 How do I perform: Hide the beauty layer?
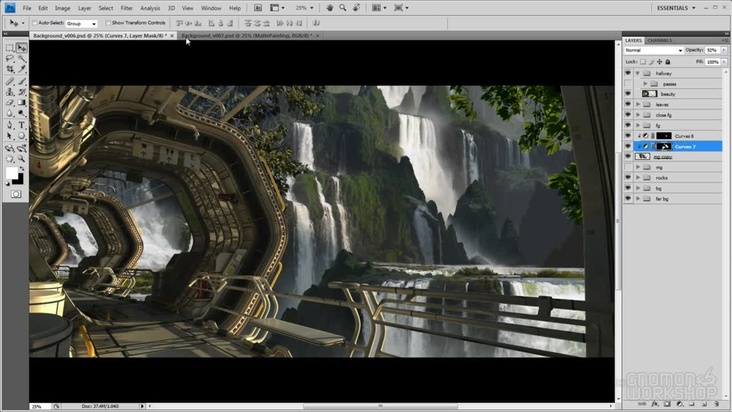point(628,94)
